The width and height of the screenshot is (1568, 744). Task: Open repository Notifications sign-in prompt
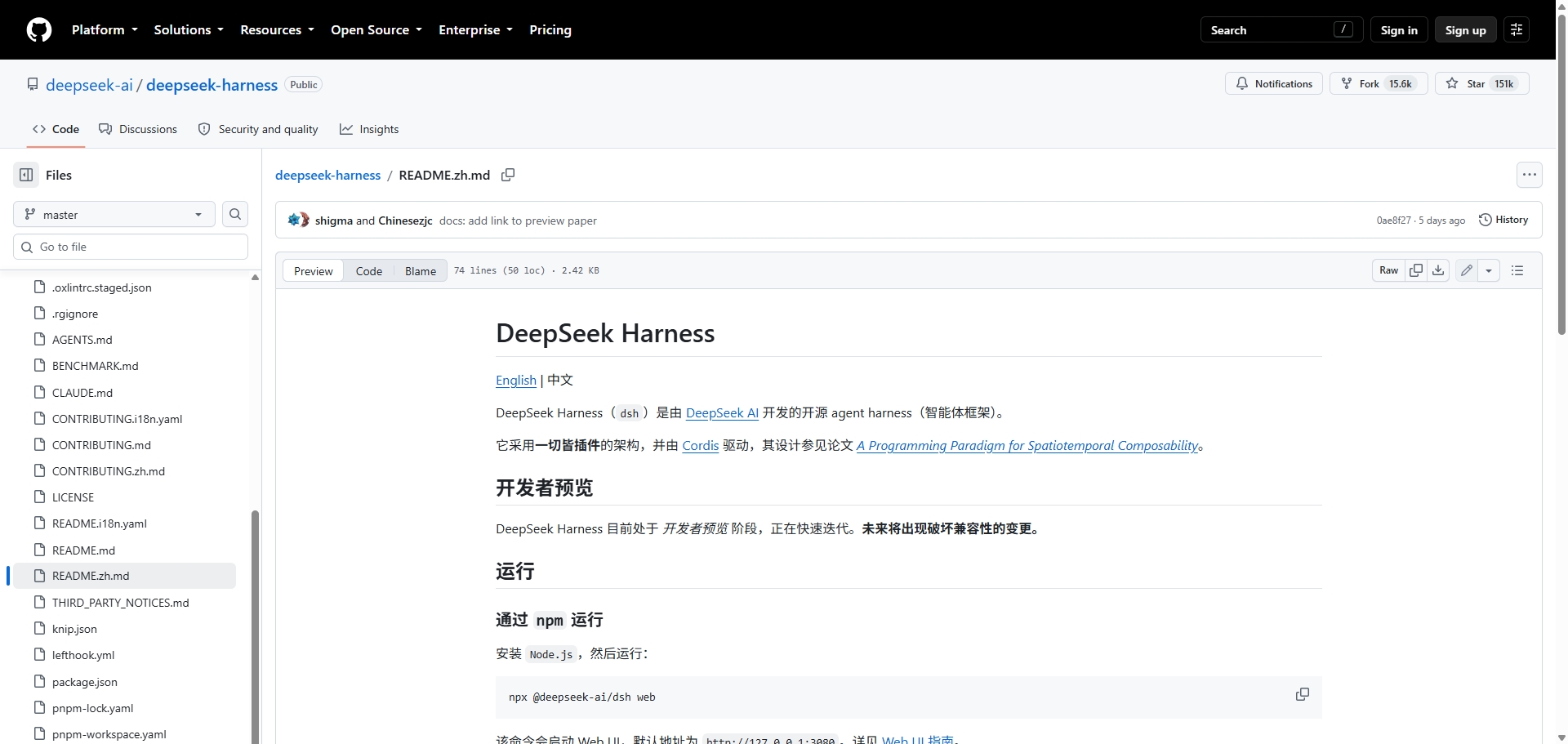point(1274,83)
